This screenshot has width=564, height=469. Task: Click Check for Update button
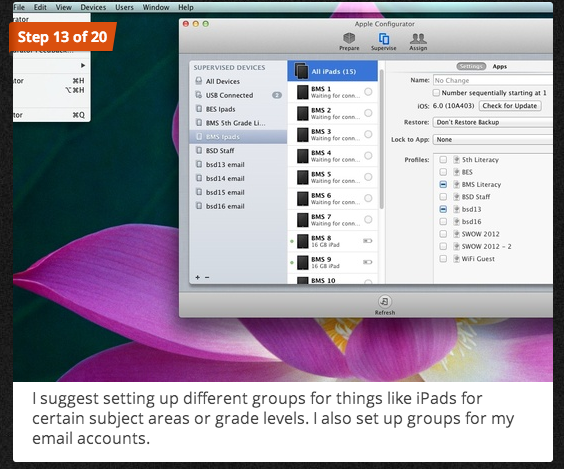(x=510, y=106)
